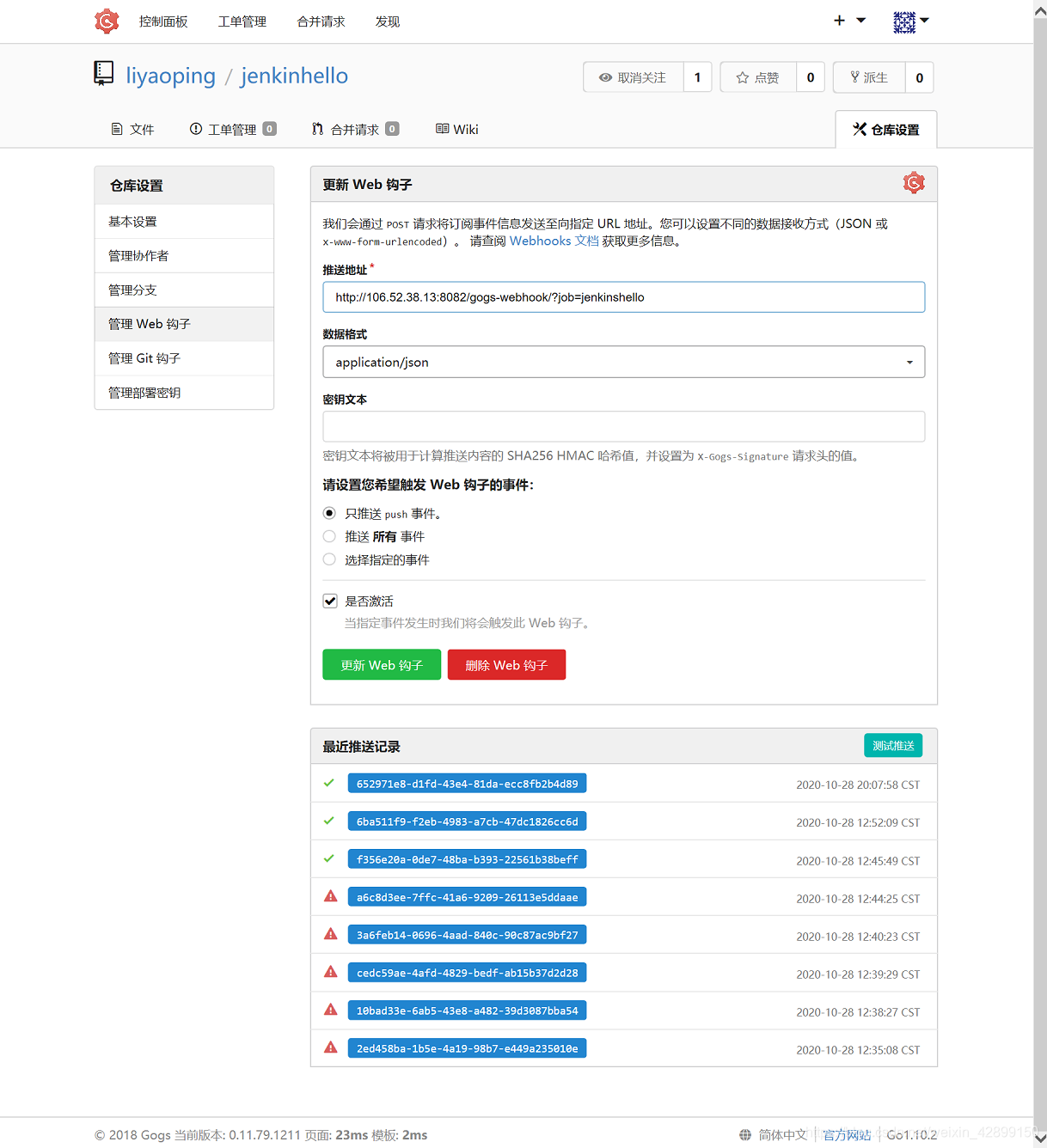1047x1148 pixels.
Task: Open the plus create-new menu
Action: (849, 21)
